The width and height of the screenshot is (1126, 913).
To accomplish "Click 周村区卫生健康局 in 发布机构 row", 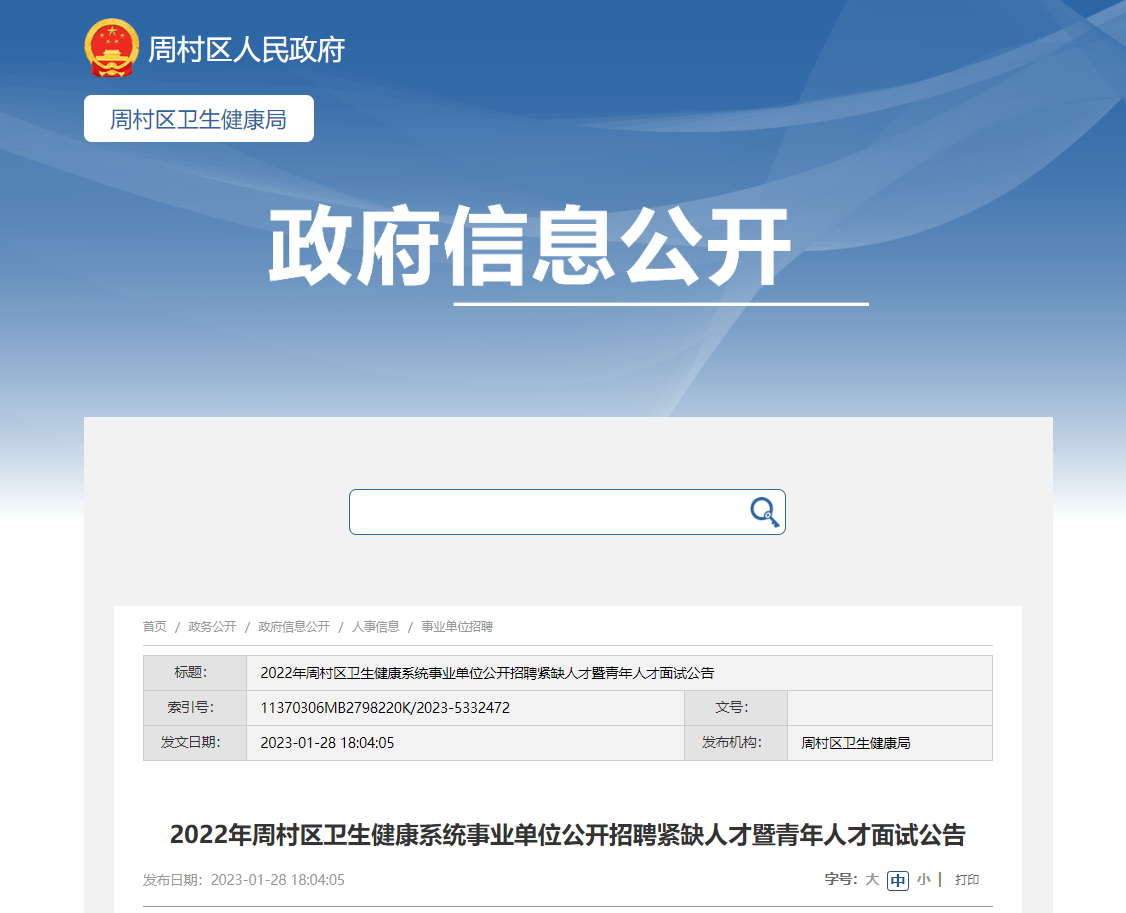I will point(856,743).
